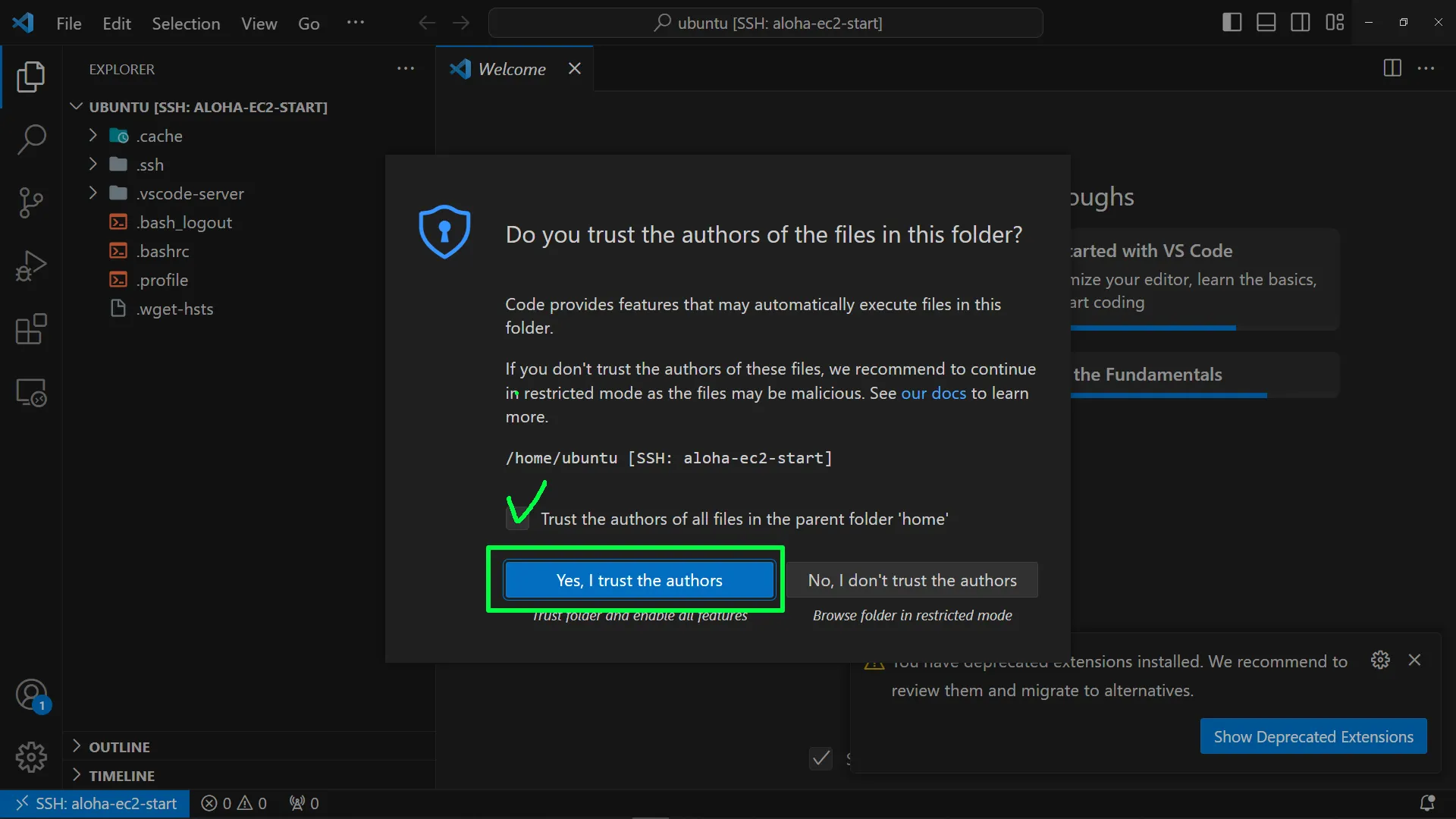Open the Extensions view
This screenshot has height=819, width=1456.
[31, 329]
